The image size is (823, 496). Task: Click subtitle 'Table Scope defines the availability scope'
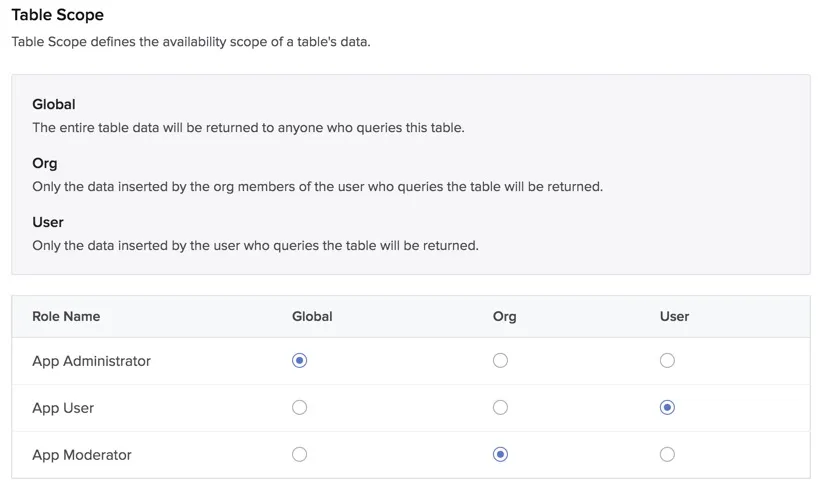[x=140, y=41]
